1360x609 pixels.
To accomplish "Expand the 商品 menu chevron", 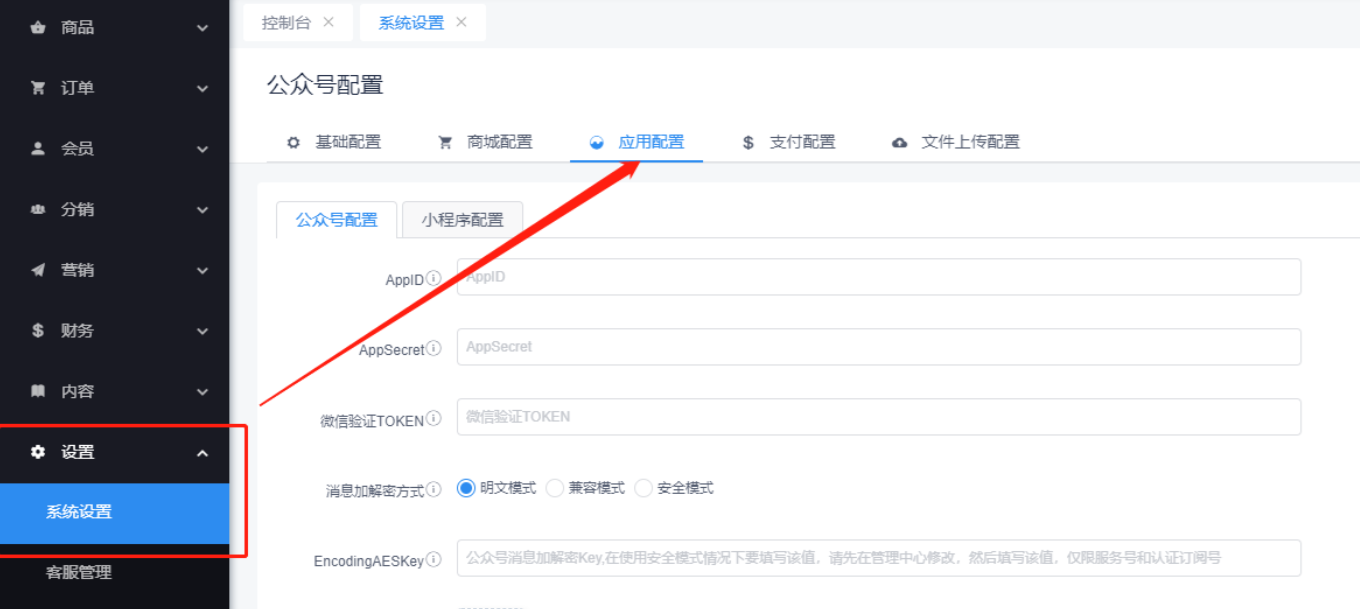I will coord(202,28).
